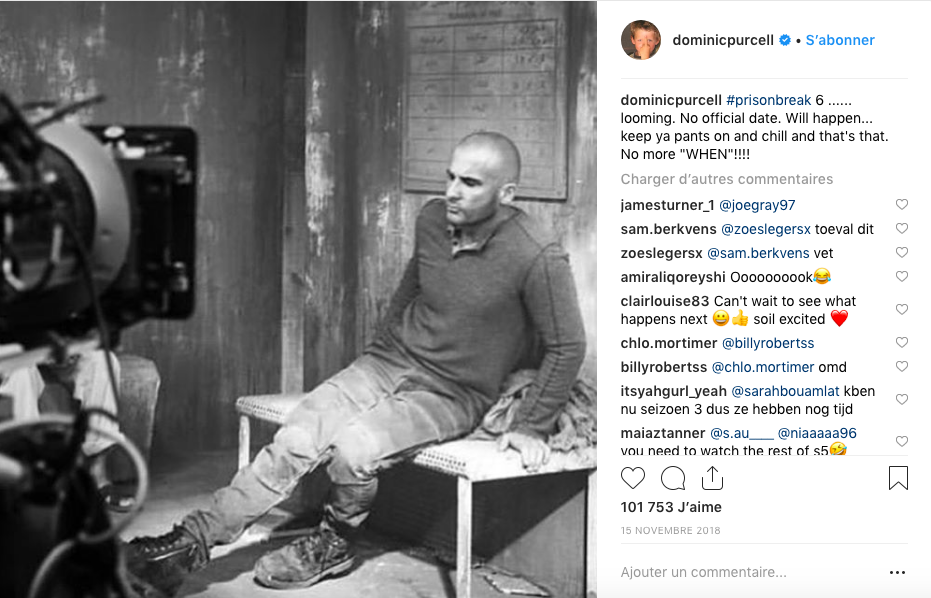Open more options ellipsis menu
Screen dimensions: 931x598
click(x=897, y=572)
